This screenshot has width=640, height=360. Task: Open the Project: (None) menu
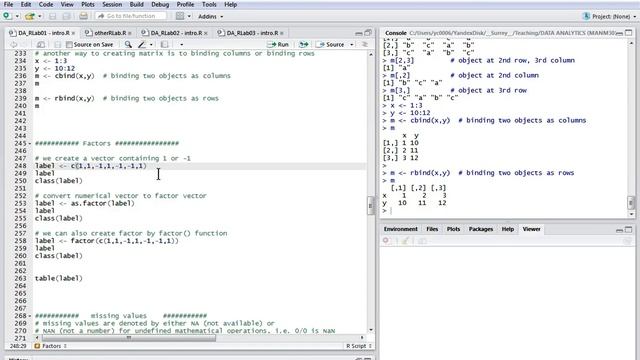[610, 16]
